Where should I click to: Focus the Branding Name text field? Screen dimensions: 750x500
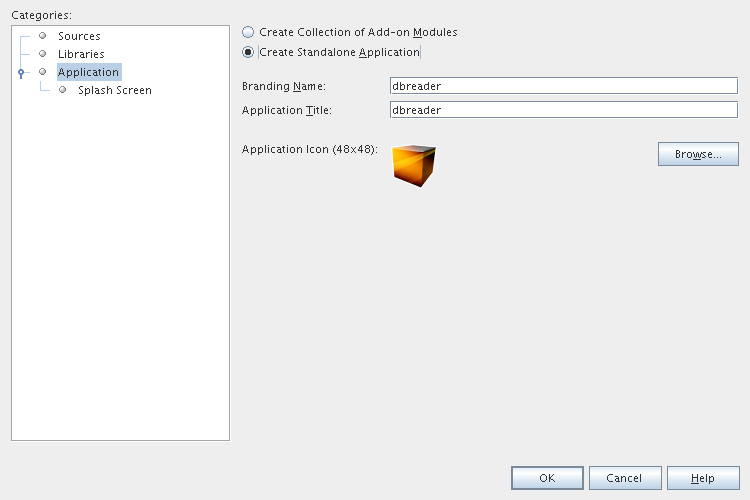tap(563, 86)
